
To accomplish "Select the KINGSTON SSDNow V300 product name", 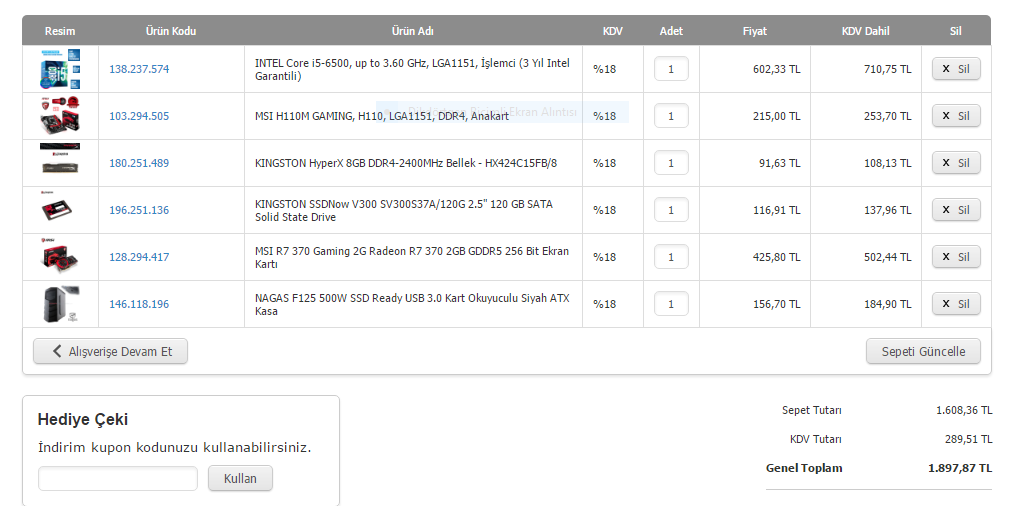I will (x=404, y=211).
